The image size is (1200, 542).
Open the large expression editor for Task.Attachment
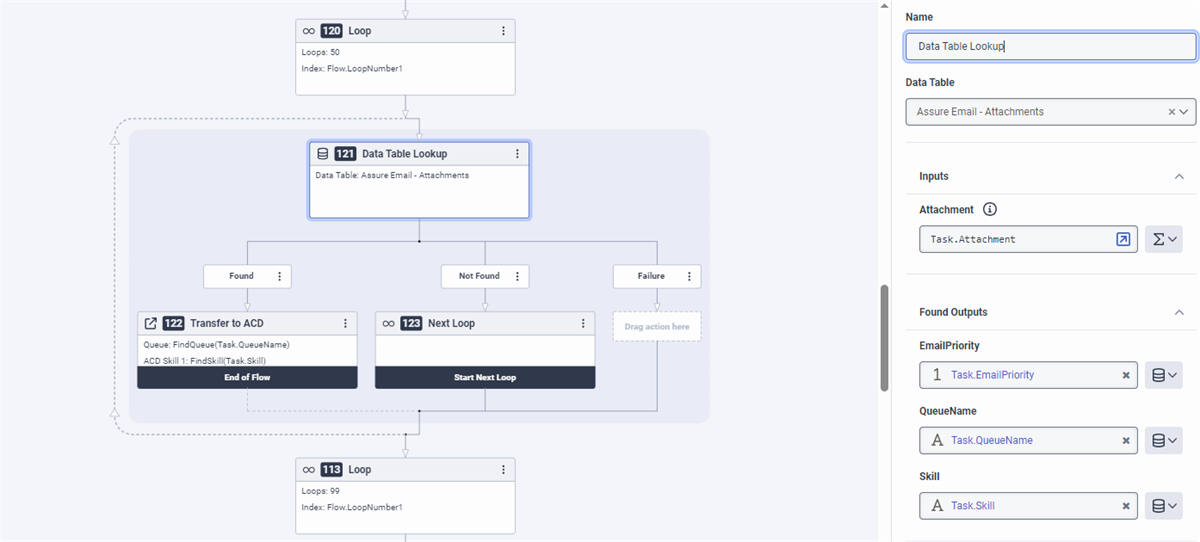[1123, 239]
